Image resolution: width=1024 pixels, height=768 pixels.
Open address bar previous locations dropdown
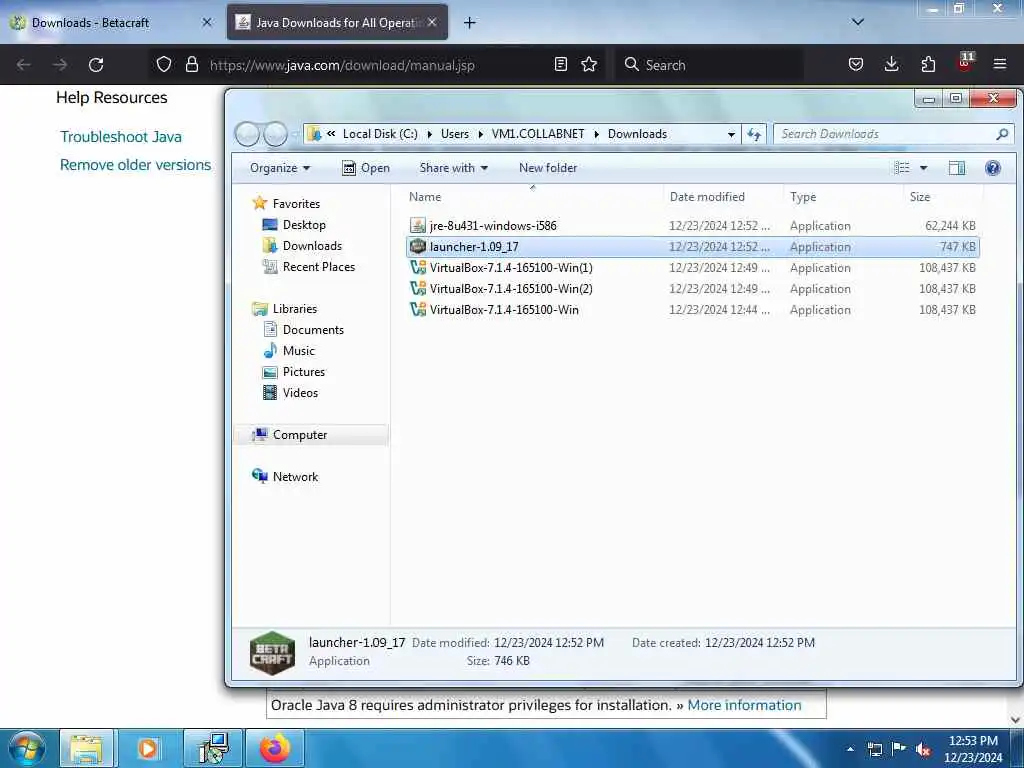pyautogui.click(x=731, y=135)
